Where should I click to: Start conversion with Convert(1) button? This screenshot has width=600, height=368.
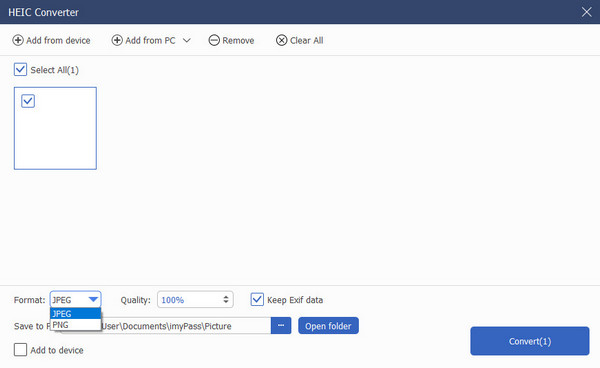click(x=530, y=341)
